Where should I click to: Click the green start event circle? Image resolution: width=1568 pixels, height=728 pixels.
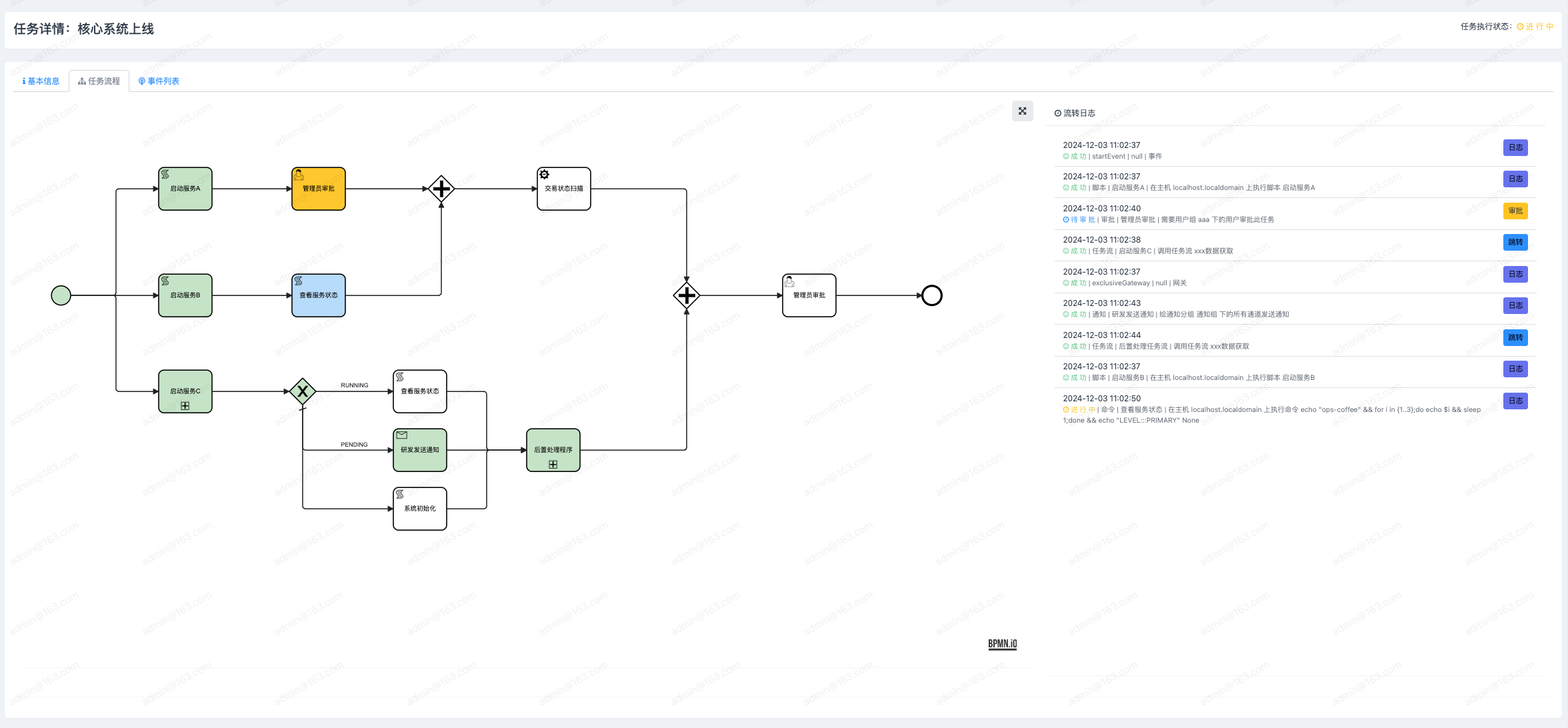point(61,295)
